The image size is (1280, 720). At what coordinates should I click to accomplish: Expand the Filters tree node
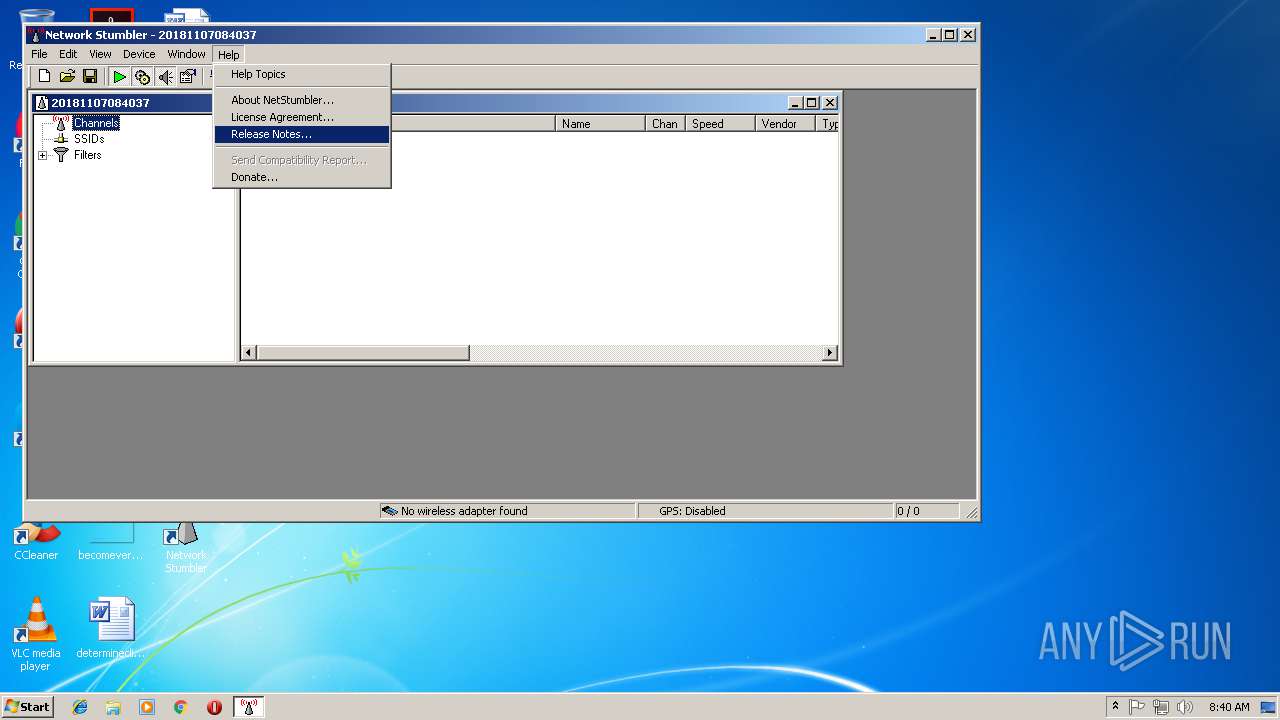(x=42, y=155)
